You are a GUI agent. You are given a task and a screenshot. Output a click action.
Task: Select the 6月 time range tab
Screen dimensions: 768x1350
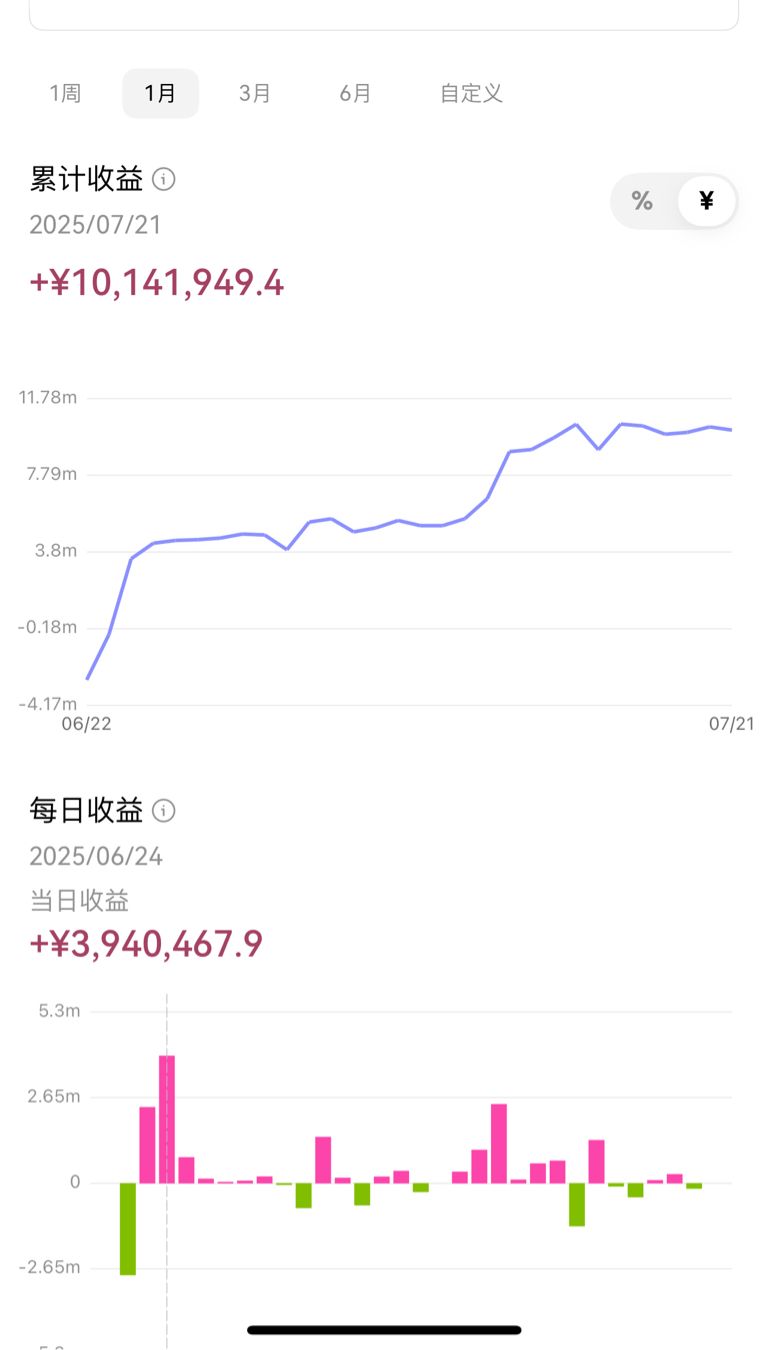coord(355,94)
